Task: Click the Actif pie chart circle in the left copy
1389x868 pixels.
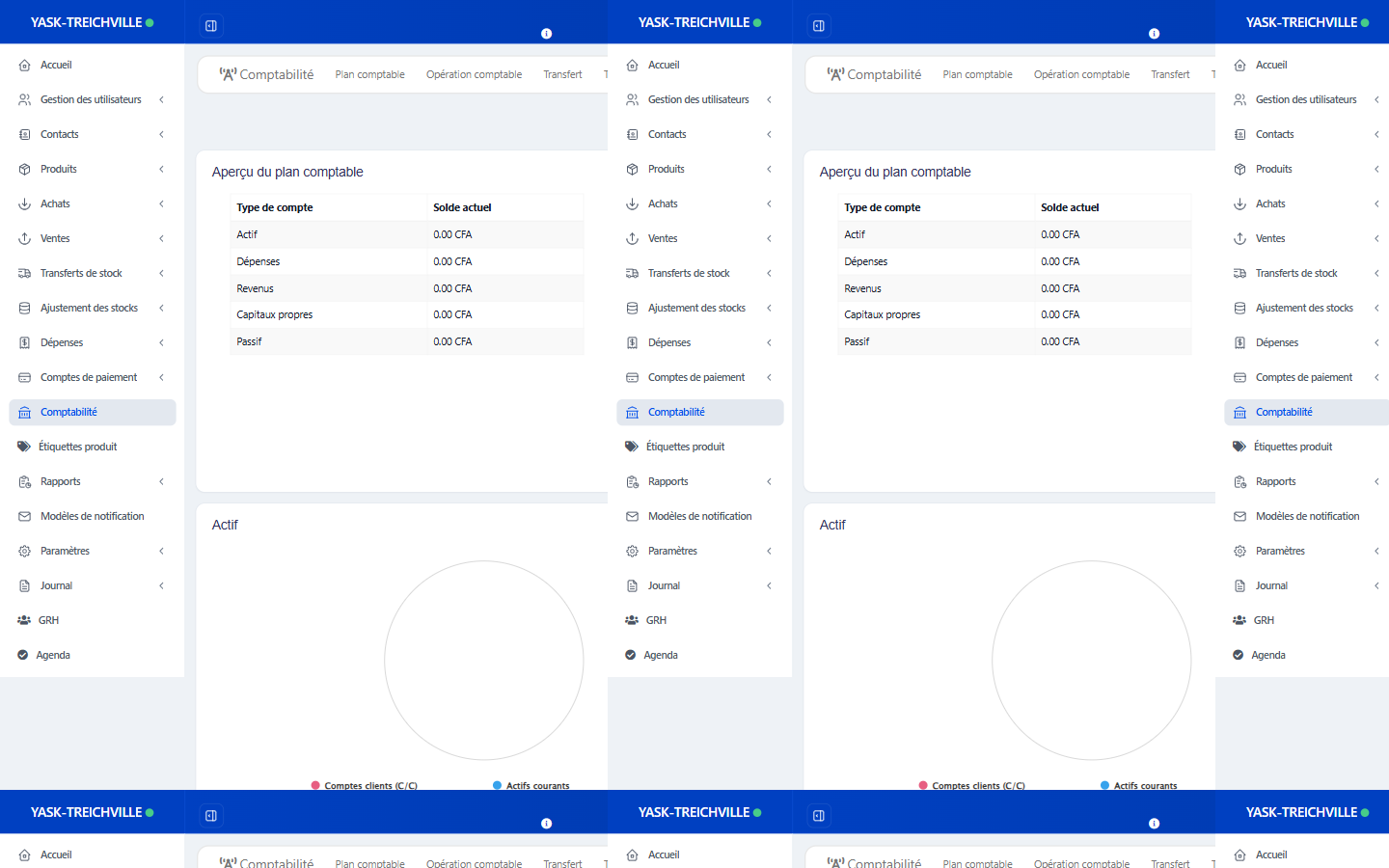Action: [x=484, y=661]
